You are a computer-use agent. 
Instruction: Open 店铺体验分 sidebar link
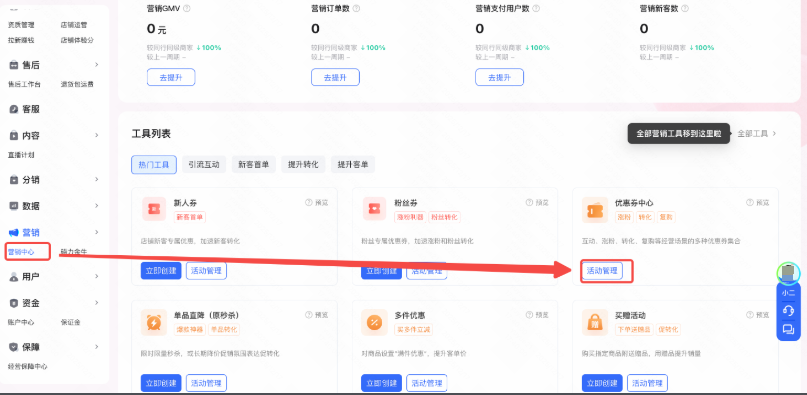click(x=77, y=40)
